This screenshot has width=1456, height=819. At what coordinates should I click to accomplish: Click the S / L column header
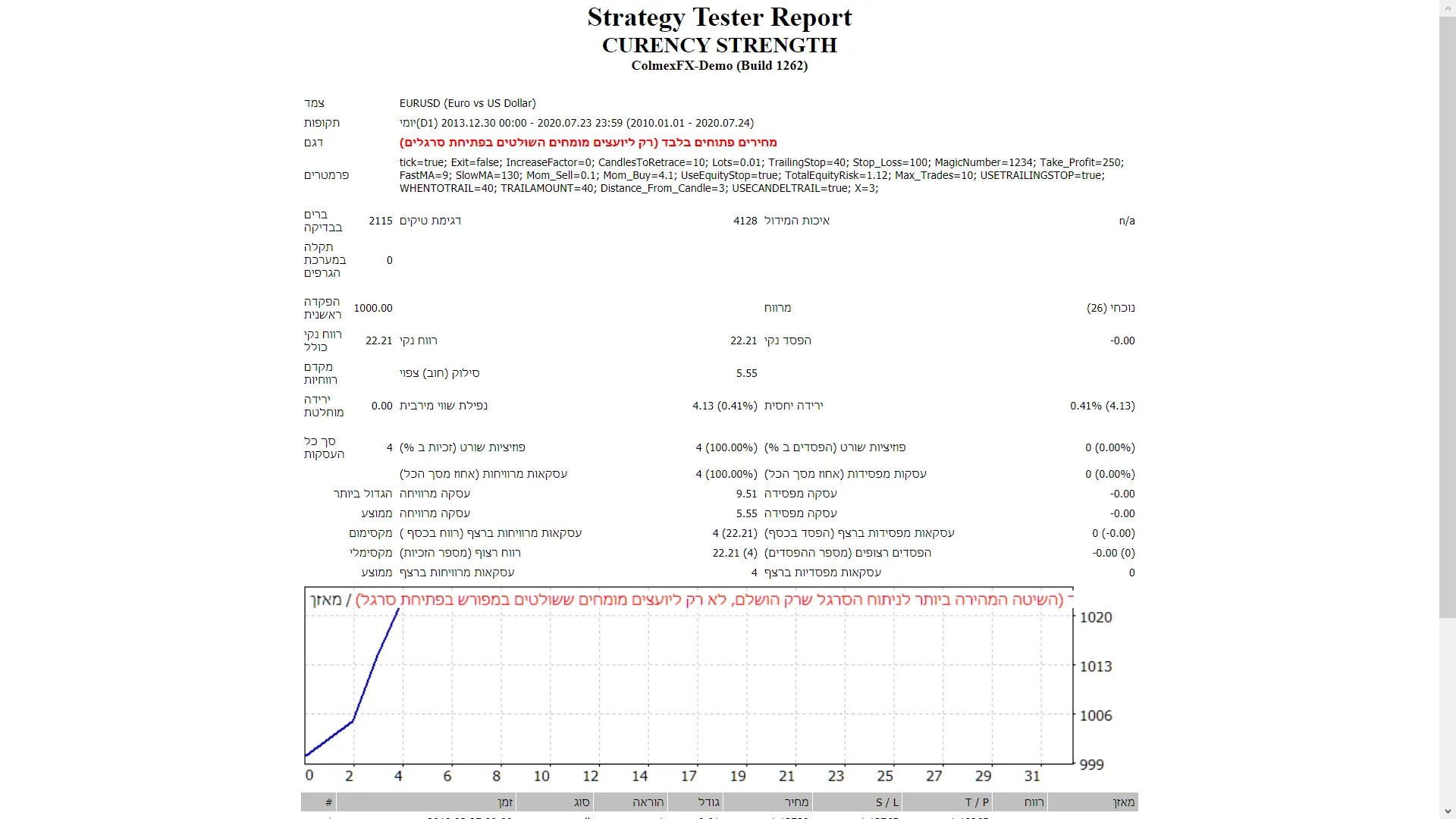click(x=886, y=802)
